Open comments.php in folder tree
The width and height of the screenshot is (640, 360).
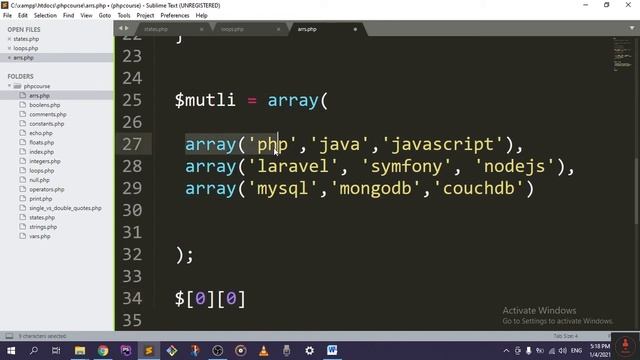48,114
